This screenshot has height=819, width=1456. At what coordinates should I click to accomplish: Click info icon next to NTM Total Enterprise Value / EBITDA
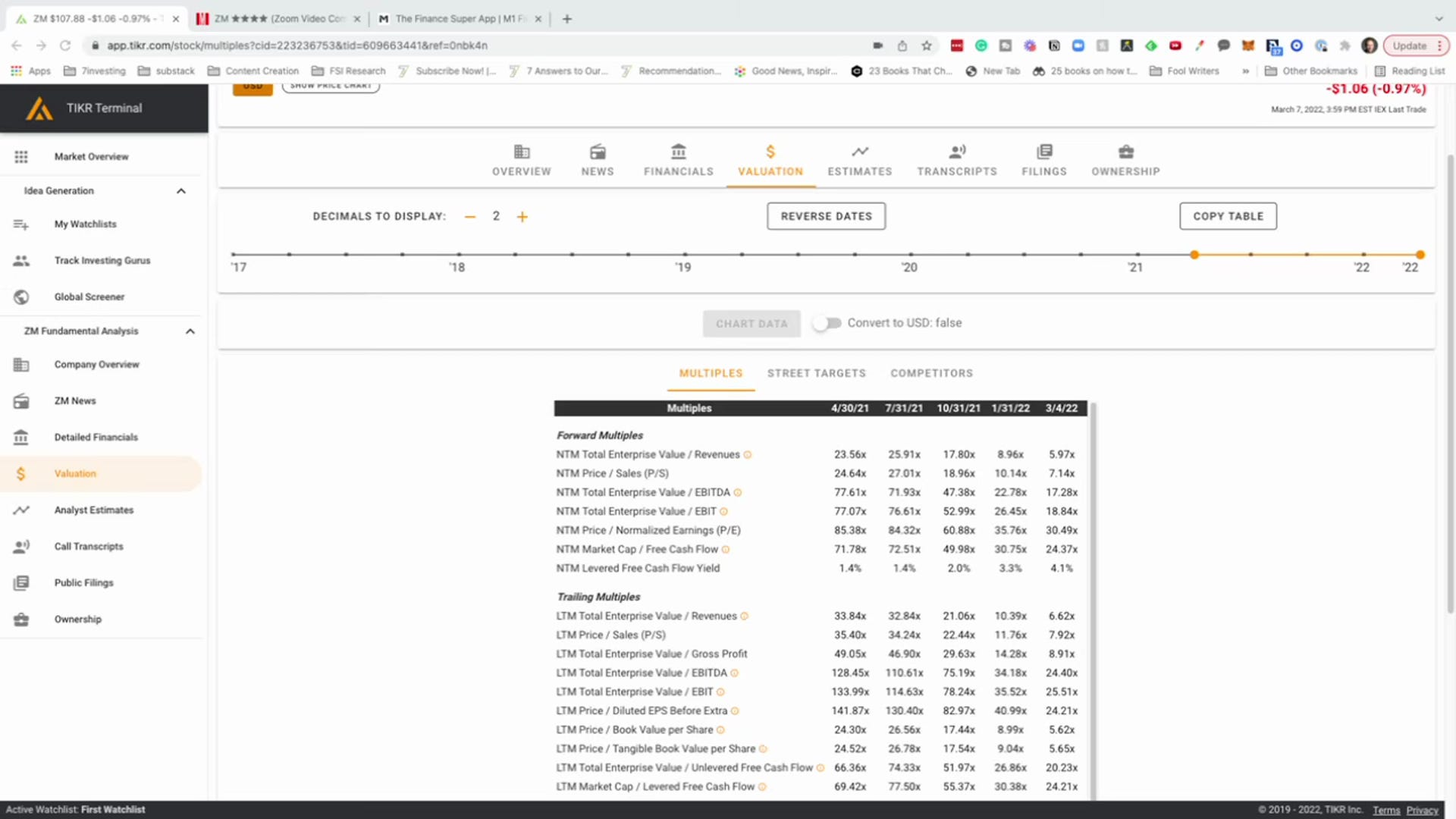pyautogui.click(x=738, y=493)
